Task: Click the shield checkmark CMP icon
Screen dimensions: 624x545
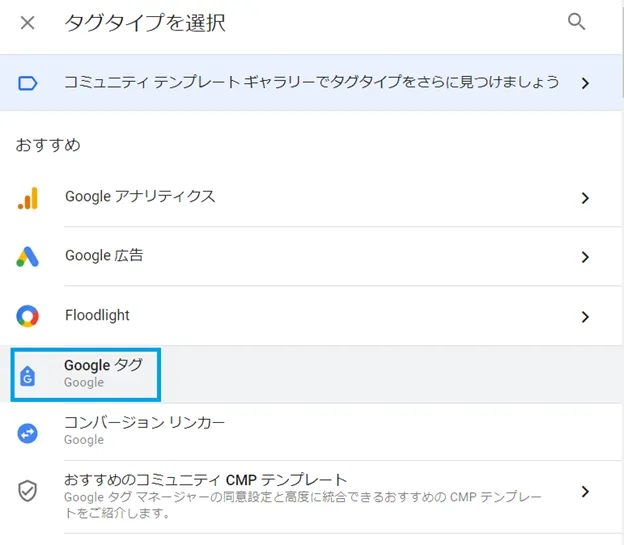Action: click(27, 491)
